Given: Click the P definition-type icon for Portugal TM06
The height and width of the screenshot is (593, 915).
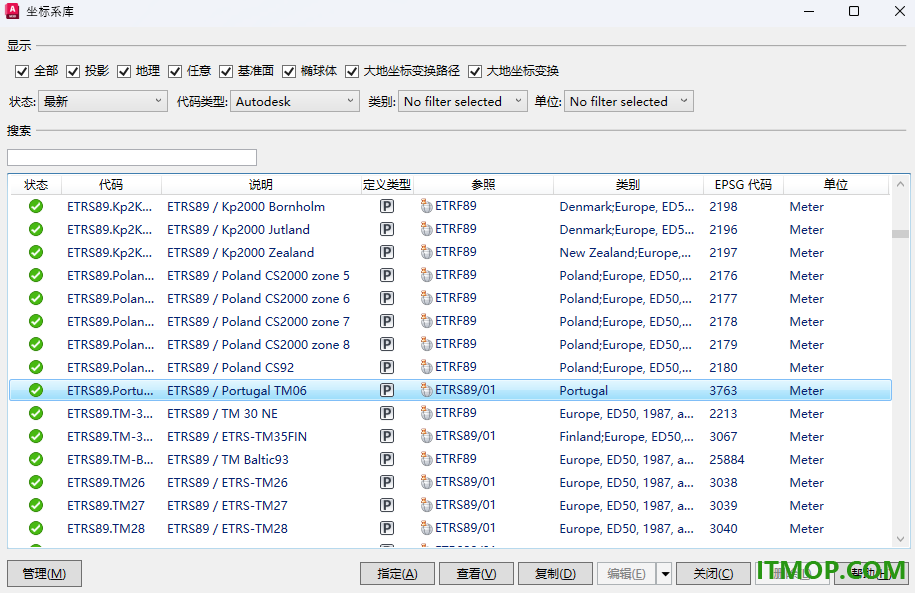Looking at the screenshot, I should 386,390.
